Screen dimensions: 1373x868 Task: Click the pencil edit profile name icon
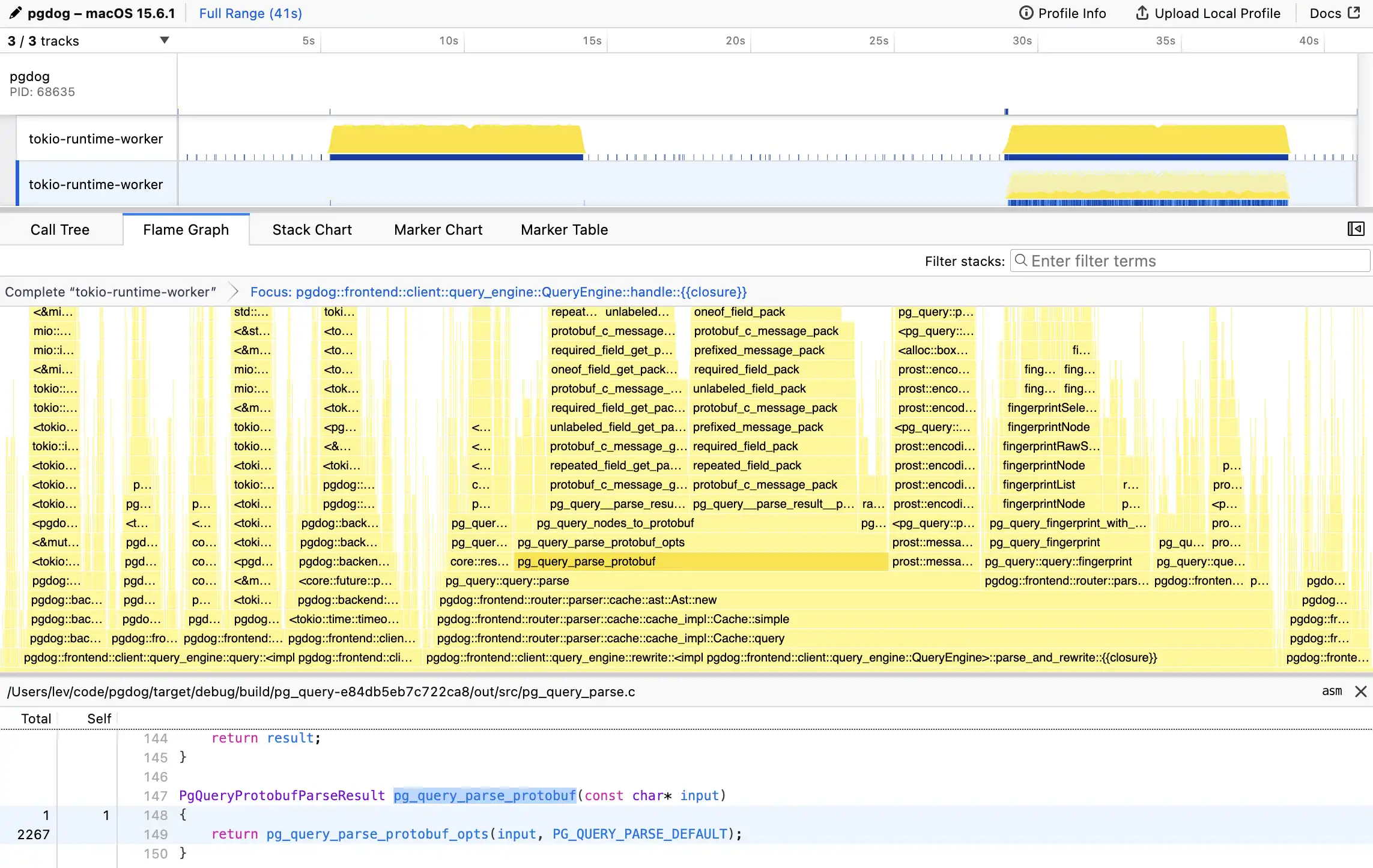[x=15, y=13]
